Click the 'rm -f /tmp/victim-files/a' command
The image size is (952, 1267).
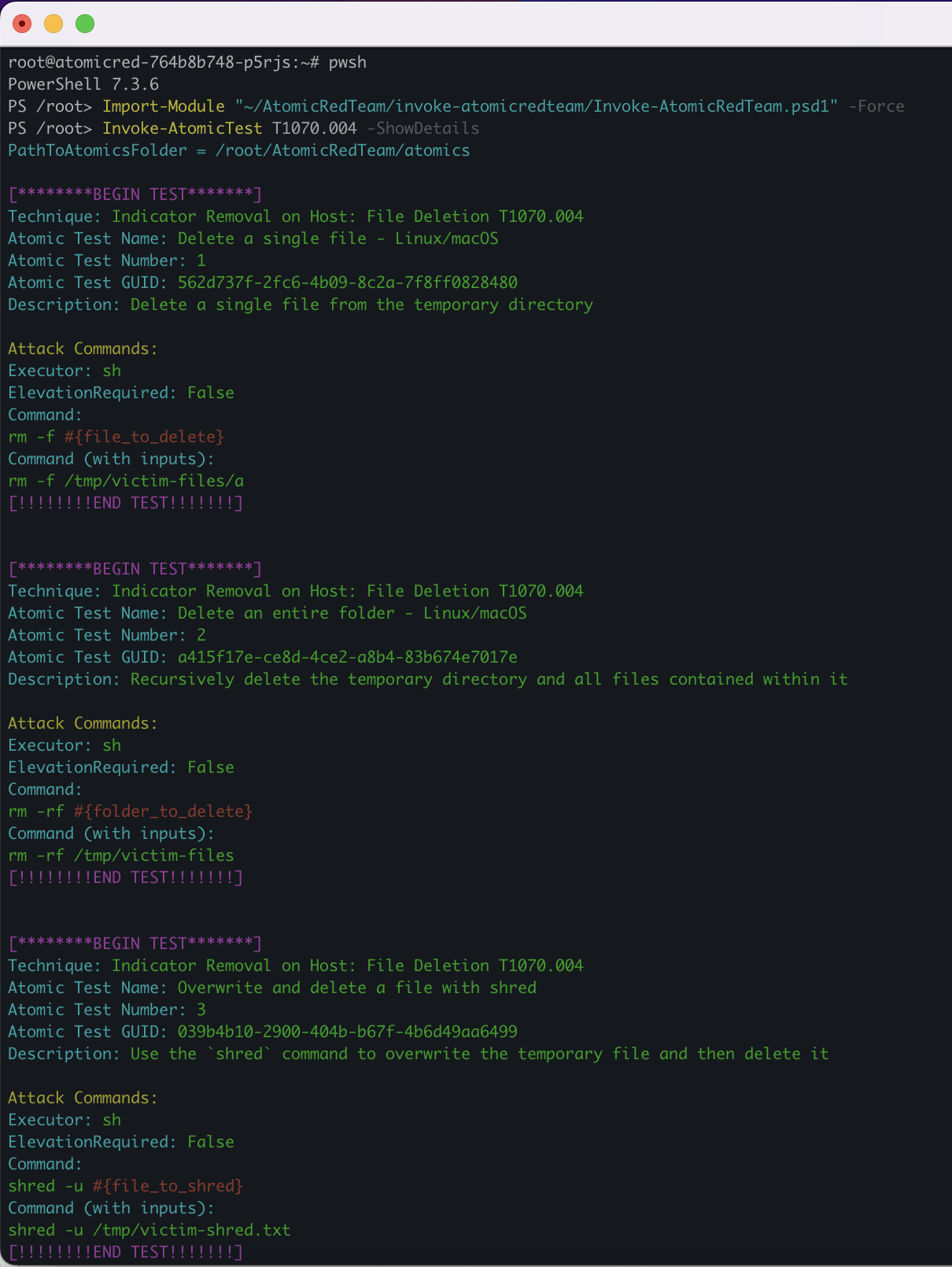tap(126, 481)
